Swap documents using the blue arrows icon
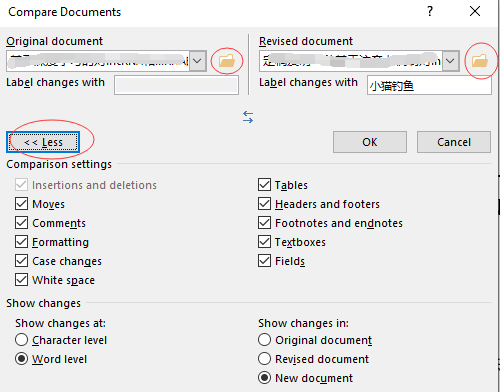Viewport: 500px width, 392px height. pyautogui.click(x=248, y=117)
